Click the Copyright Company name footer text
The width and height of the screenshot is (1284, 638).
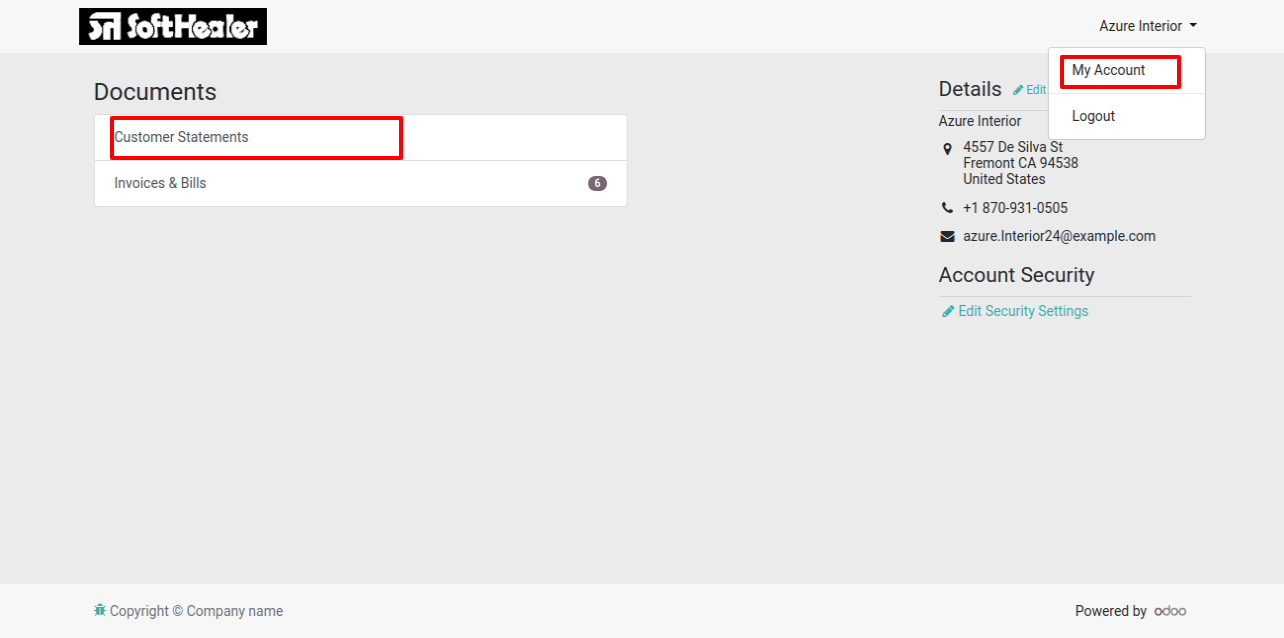click(x=196, y=611)
